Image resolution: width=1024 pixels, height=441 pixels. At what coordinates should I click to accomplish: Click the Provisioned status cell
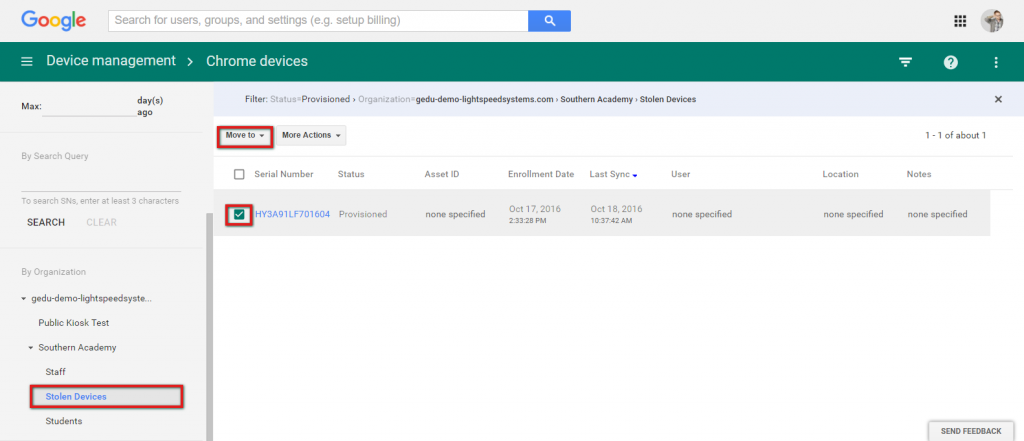[x=362, y=214]
